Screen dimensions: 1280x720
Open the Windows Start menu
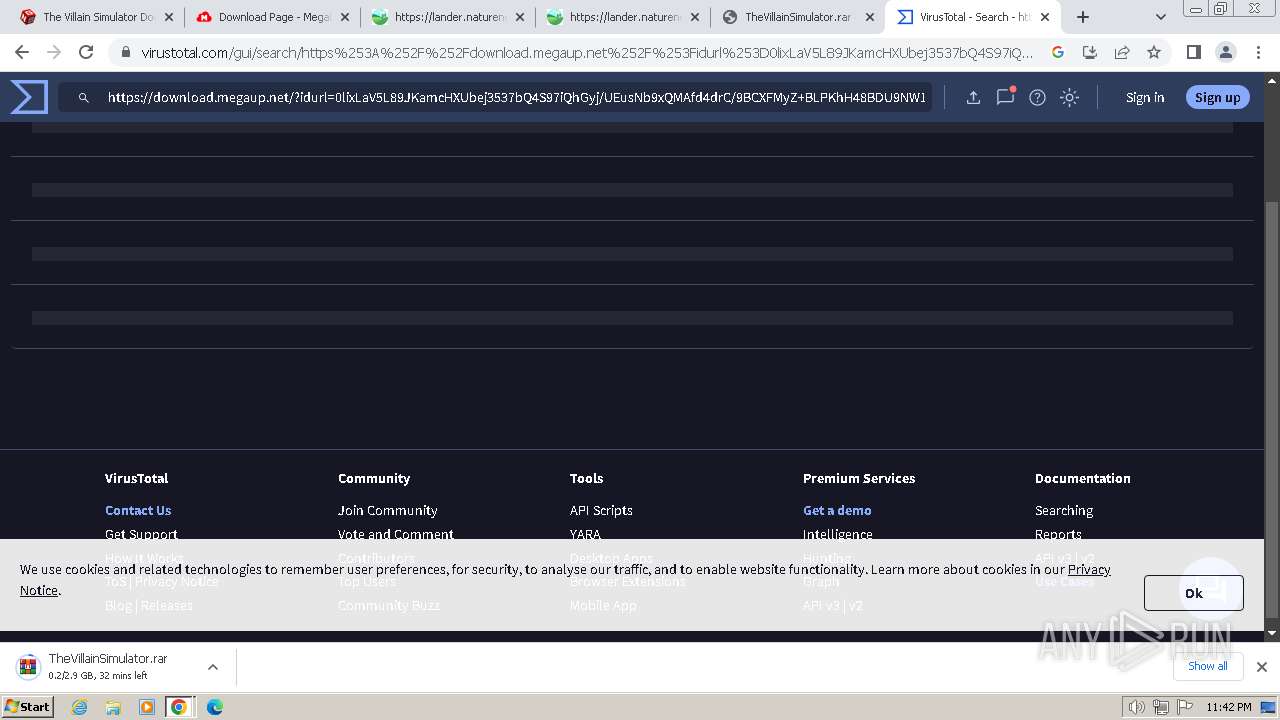pyautogui.click(x=28, y=706)
